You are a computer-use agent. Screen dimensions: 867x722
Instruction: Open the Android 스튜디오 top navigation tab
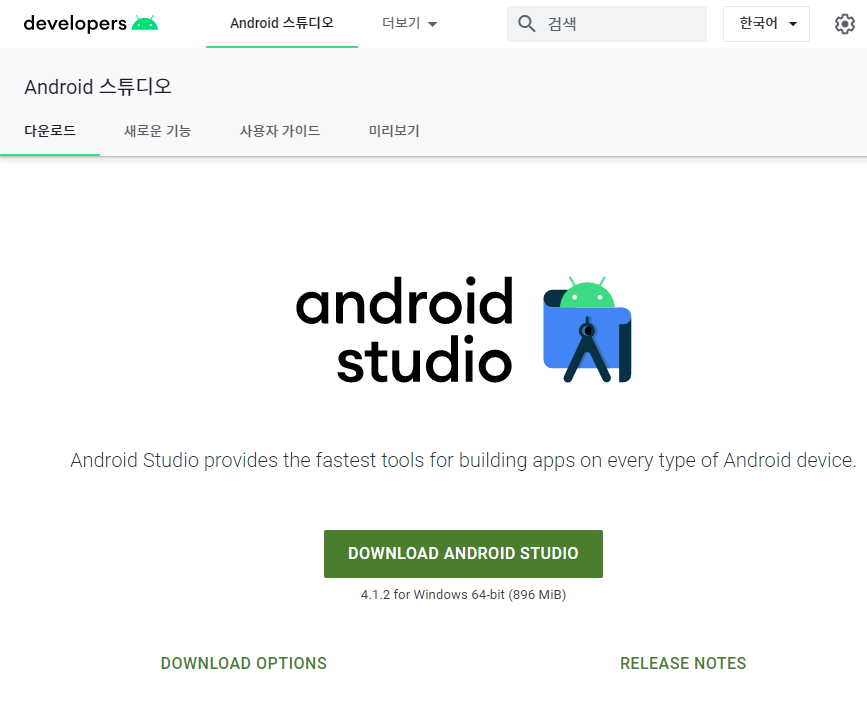pos(282,23)
